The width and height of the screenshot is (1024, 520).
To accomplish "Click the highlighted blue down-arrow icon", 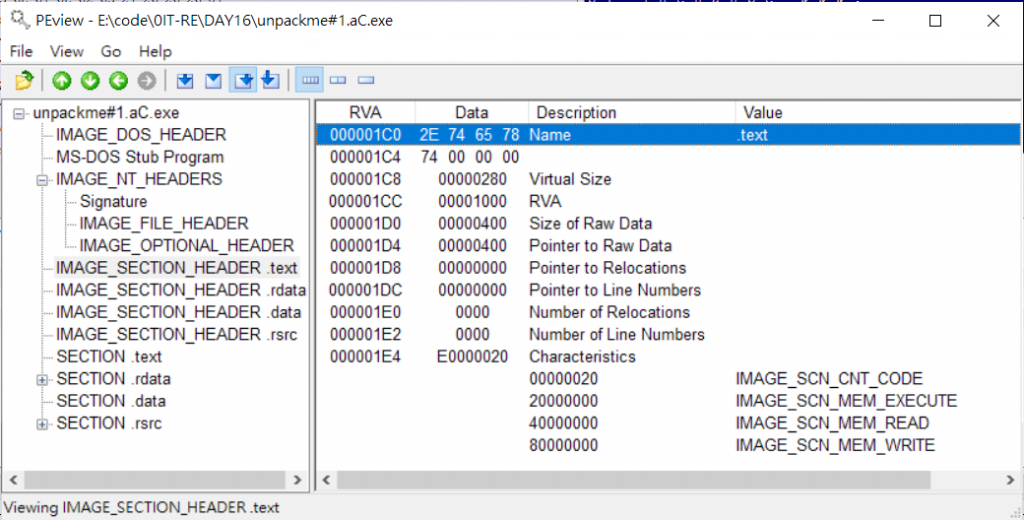I will (243, 80).
